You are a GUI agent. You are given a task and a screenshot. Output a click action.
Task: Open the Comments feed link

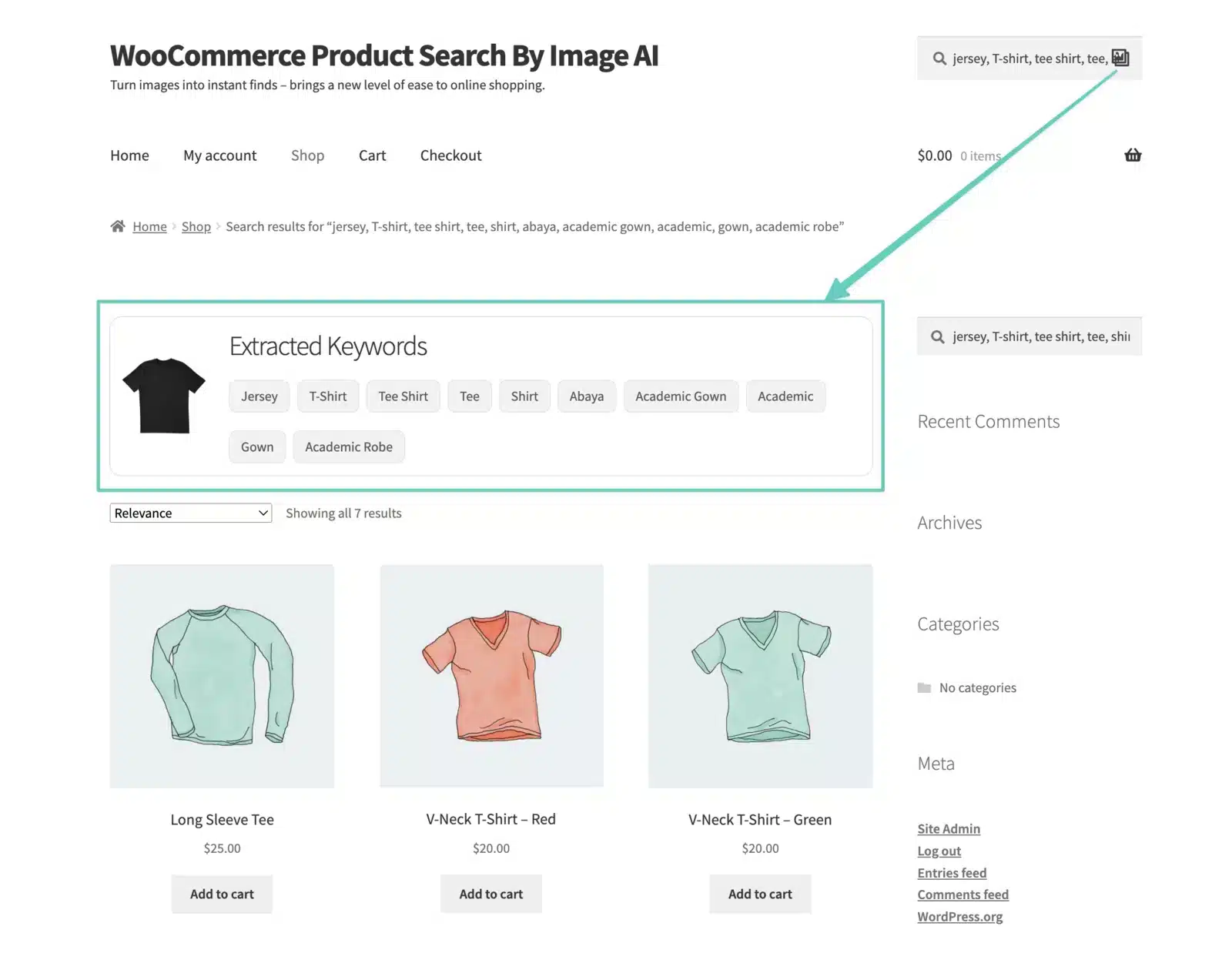point(963,894)
